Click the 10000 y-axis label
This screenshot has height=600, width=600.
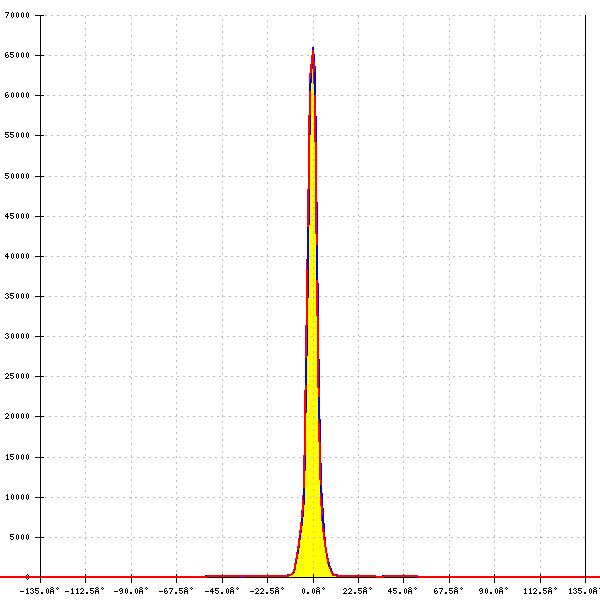17,497
